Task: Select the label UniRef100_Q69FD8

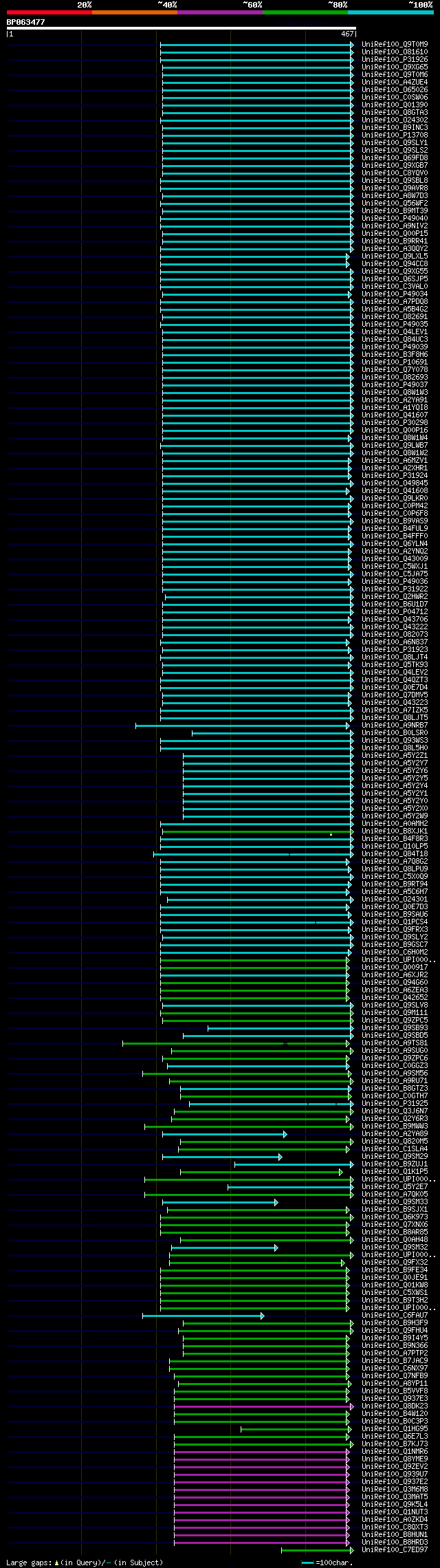Action: pos(395,158)
